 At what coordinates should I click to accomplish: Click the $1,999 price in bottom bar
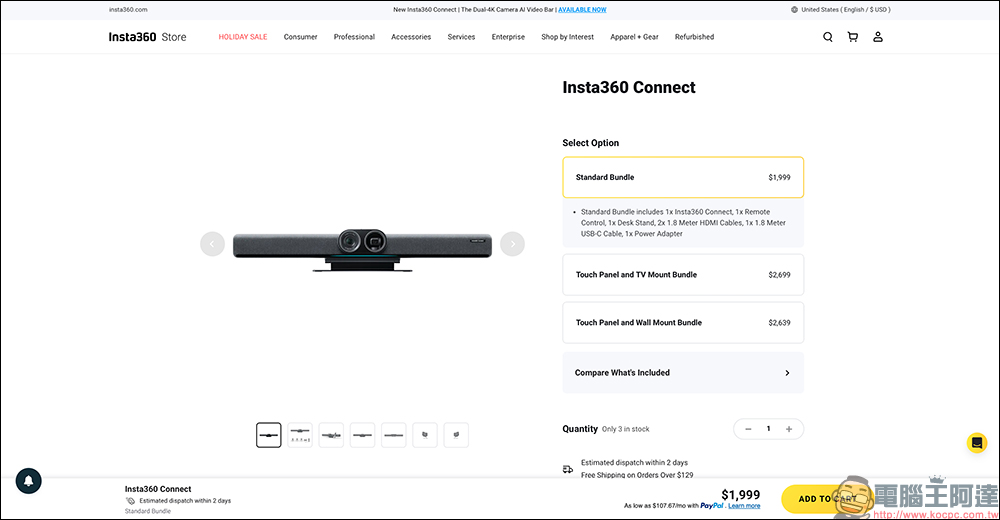point(740,494)
